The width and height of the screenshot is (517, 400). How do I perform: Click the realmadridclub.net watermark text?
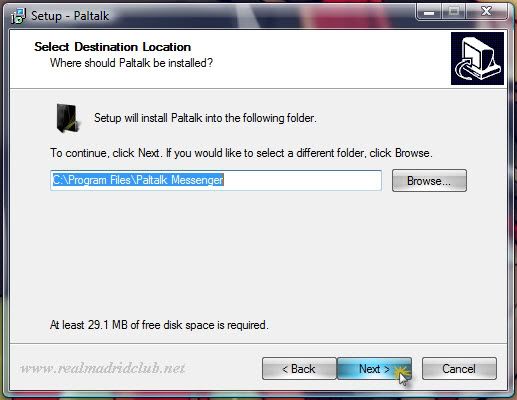(x=102, y=368)
